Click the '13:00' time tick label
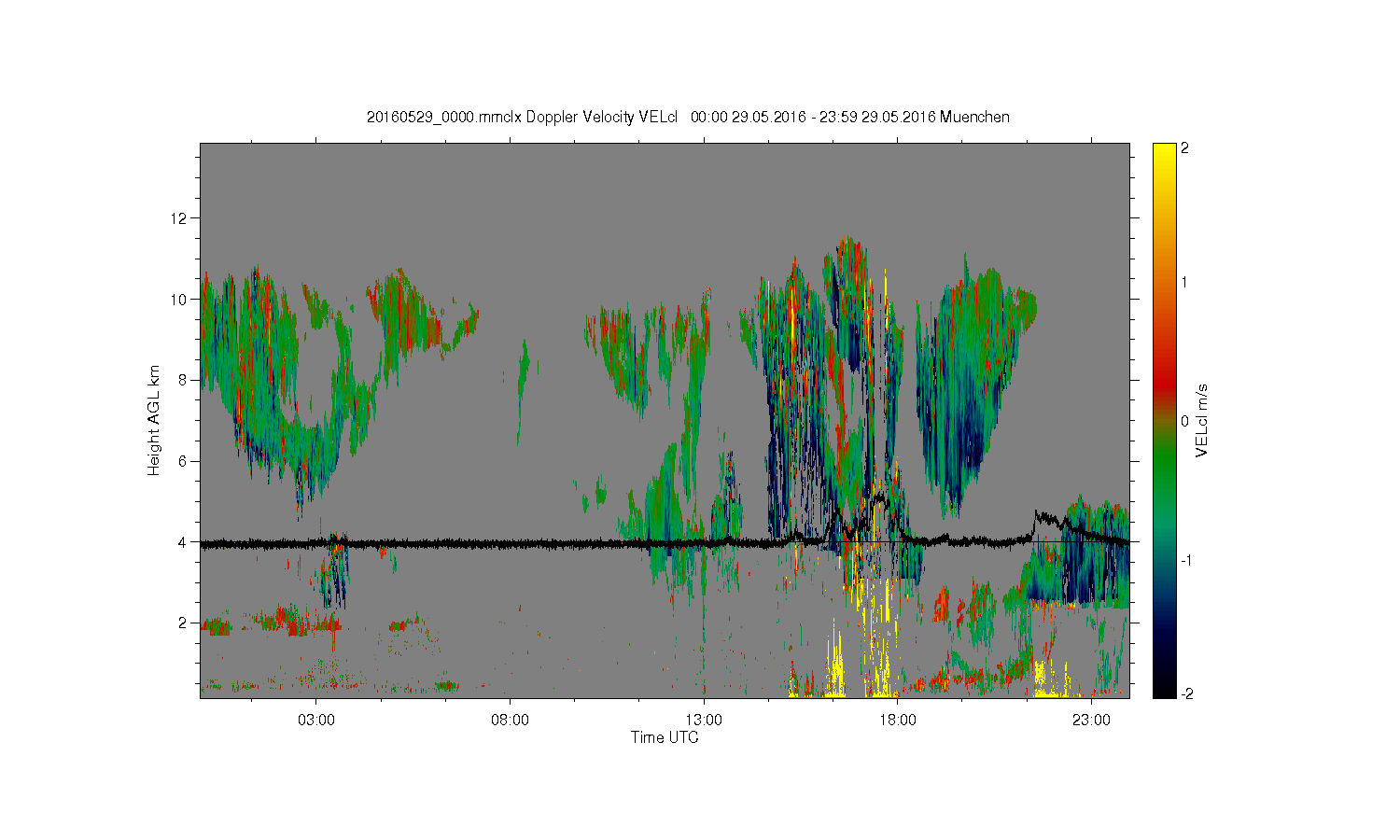 pos(704,721)
